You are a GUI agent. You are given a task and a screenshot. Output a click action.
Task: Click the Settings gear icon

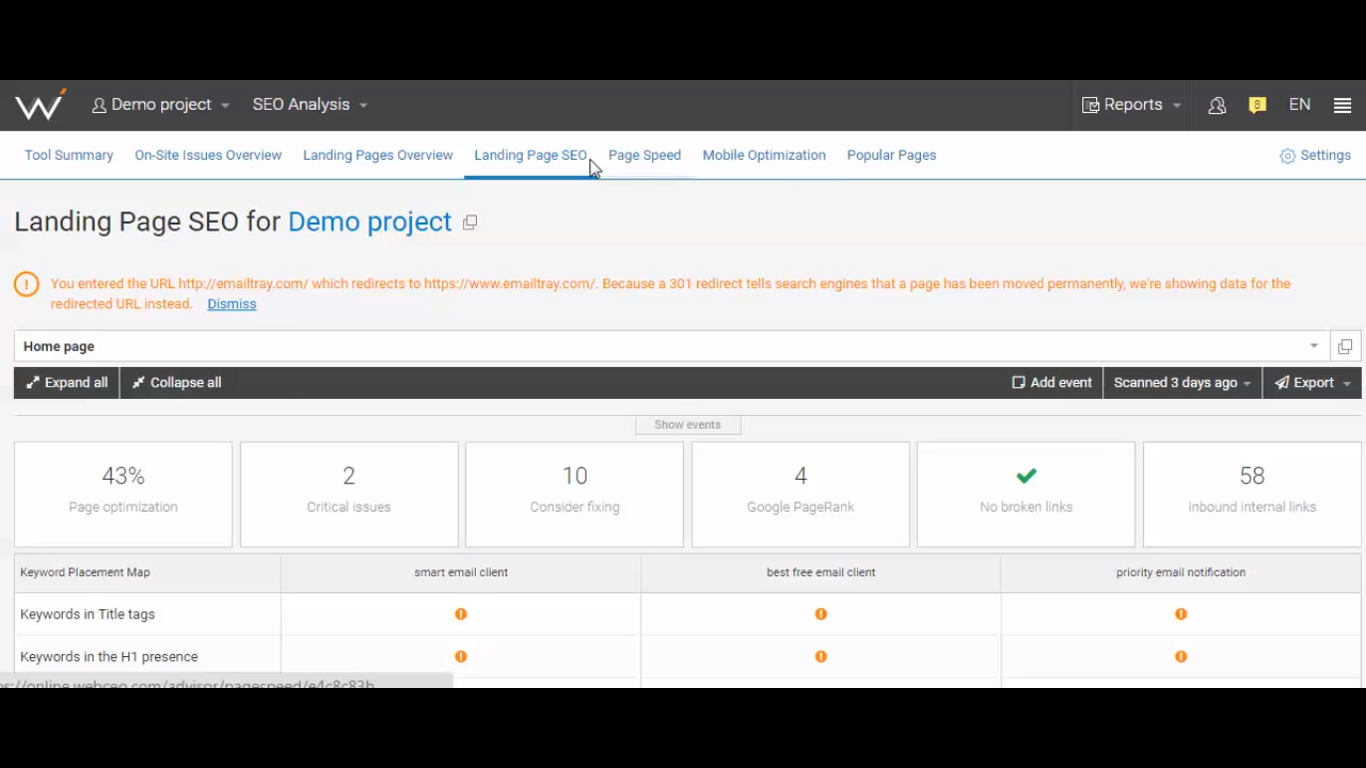pos(1288,156)
